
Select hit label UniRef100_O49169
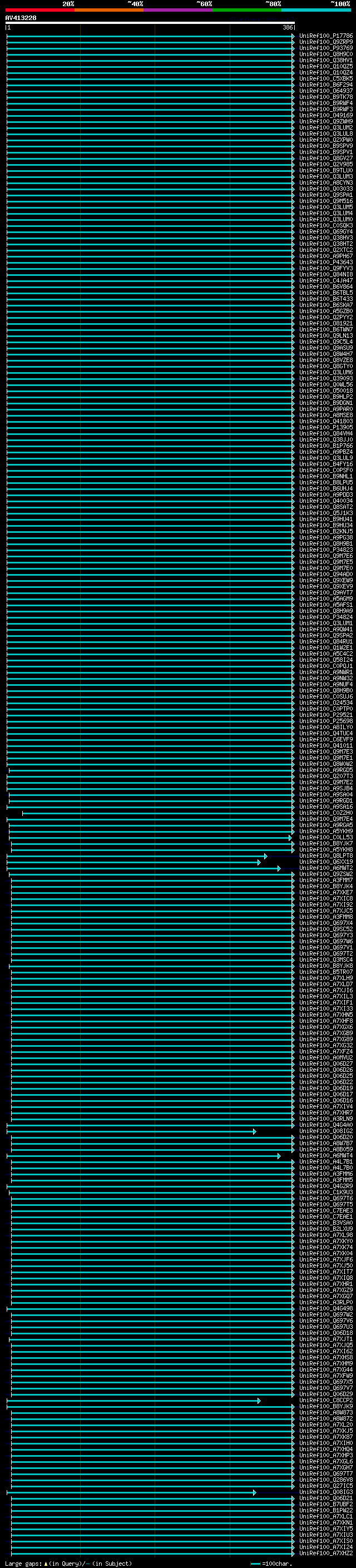pyautogui.click(x=325, y=115)
